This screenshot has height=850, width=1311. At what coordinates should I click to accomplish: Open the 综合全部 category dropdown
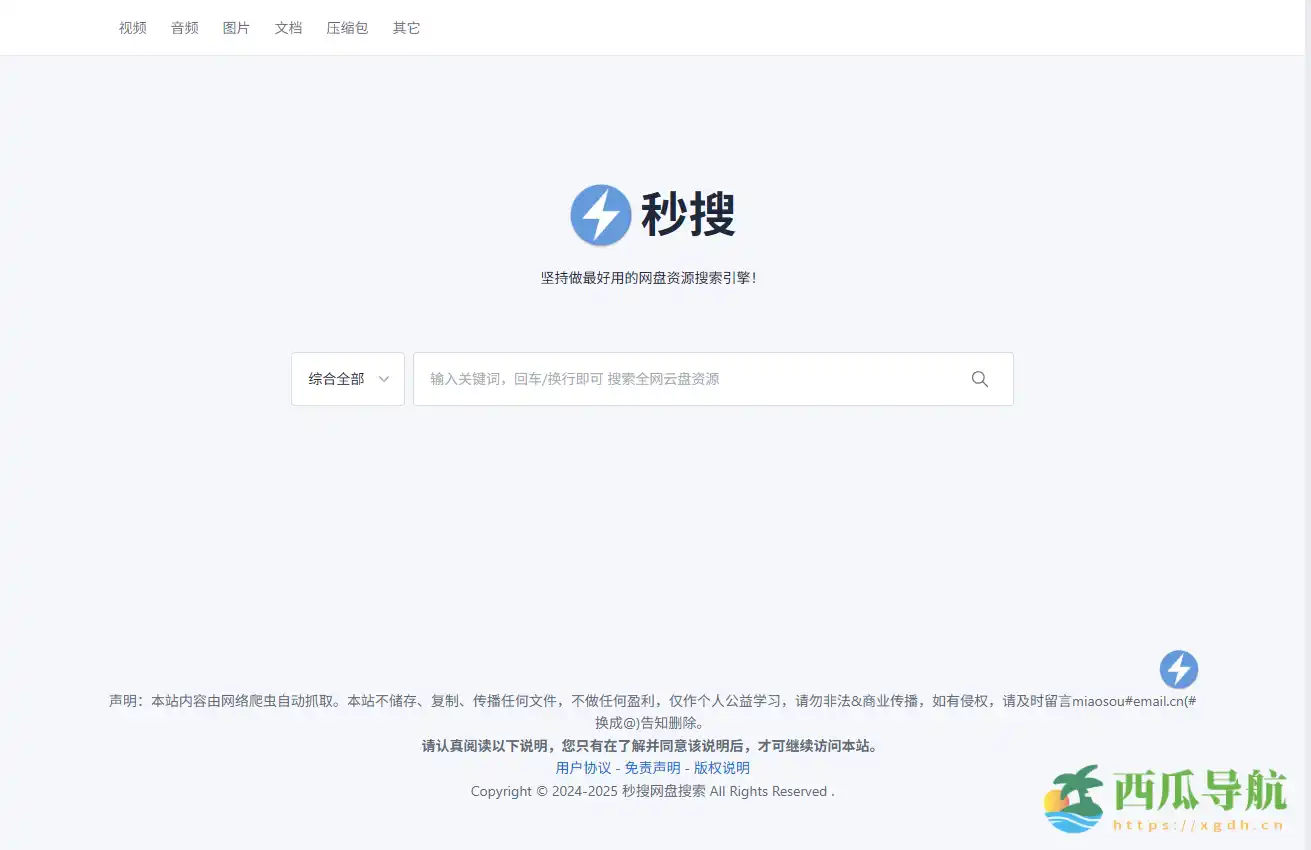tap(340, 379)
